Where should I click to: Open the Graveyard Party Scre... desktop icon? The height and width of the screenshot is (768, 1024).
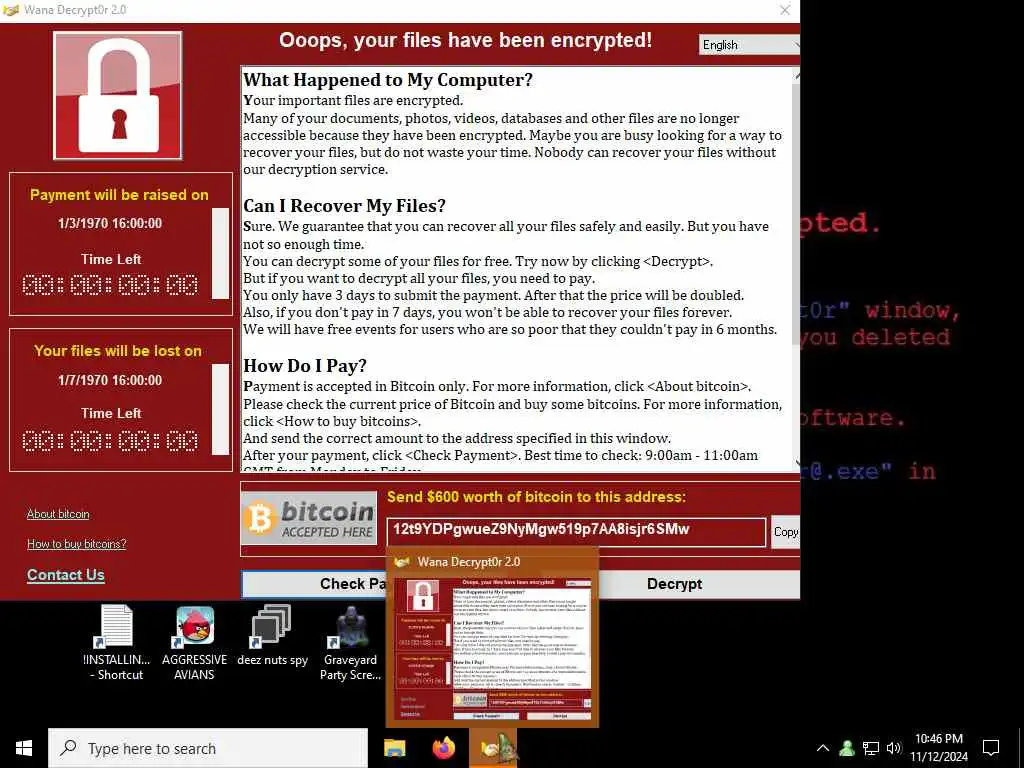coord(350,643)
